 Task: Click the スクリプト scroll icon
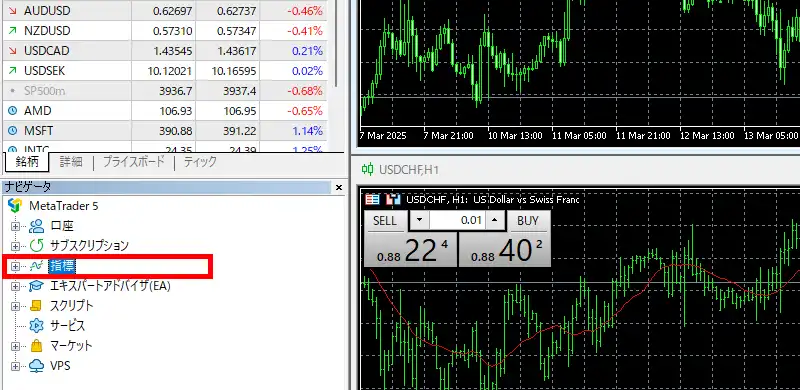[36, 305]
